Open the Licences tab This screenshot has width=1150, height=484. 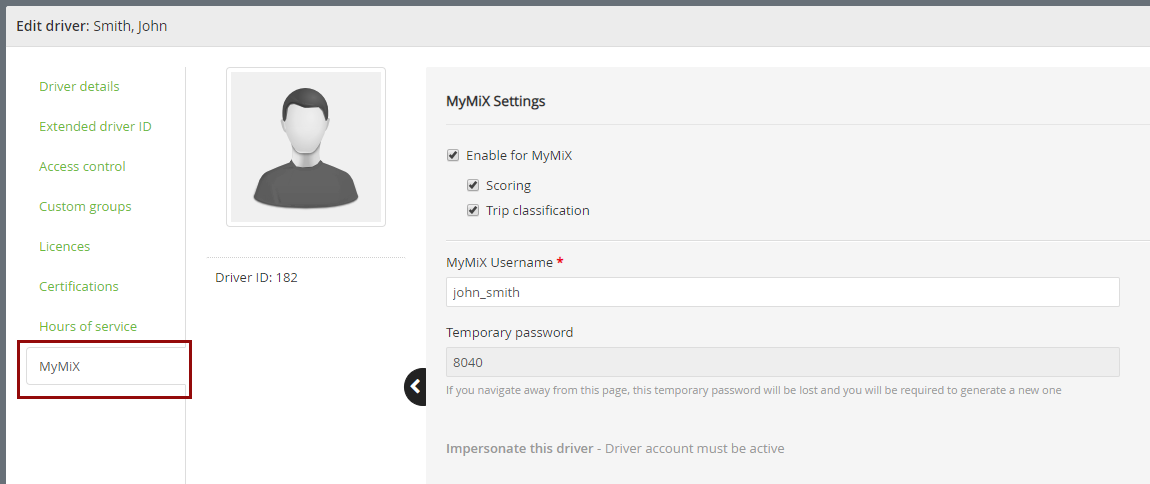coord(65,246)
